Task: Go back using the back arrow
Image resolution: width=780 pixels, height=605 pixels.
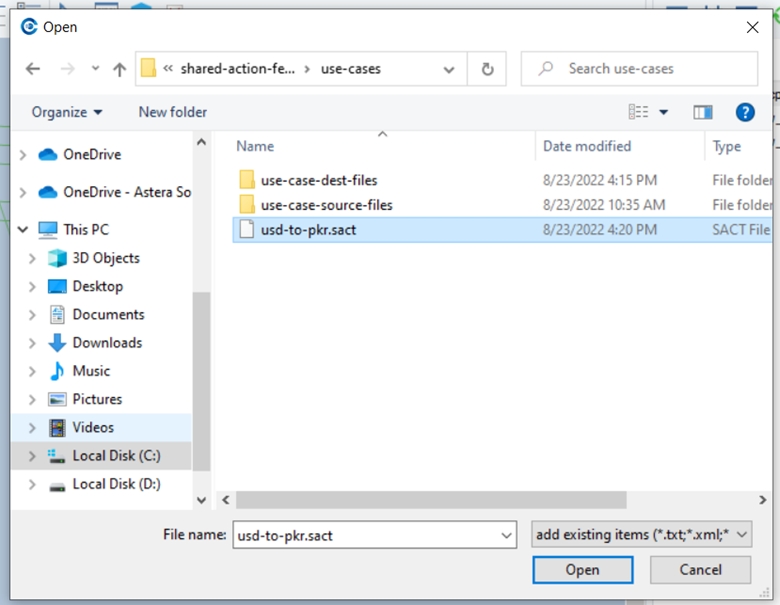Action: (x=33, y=69)
